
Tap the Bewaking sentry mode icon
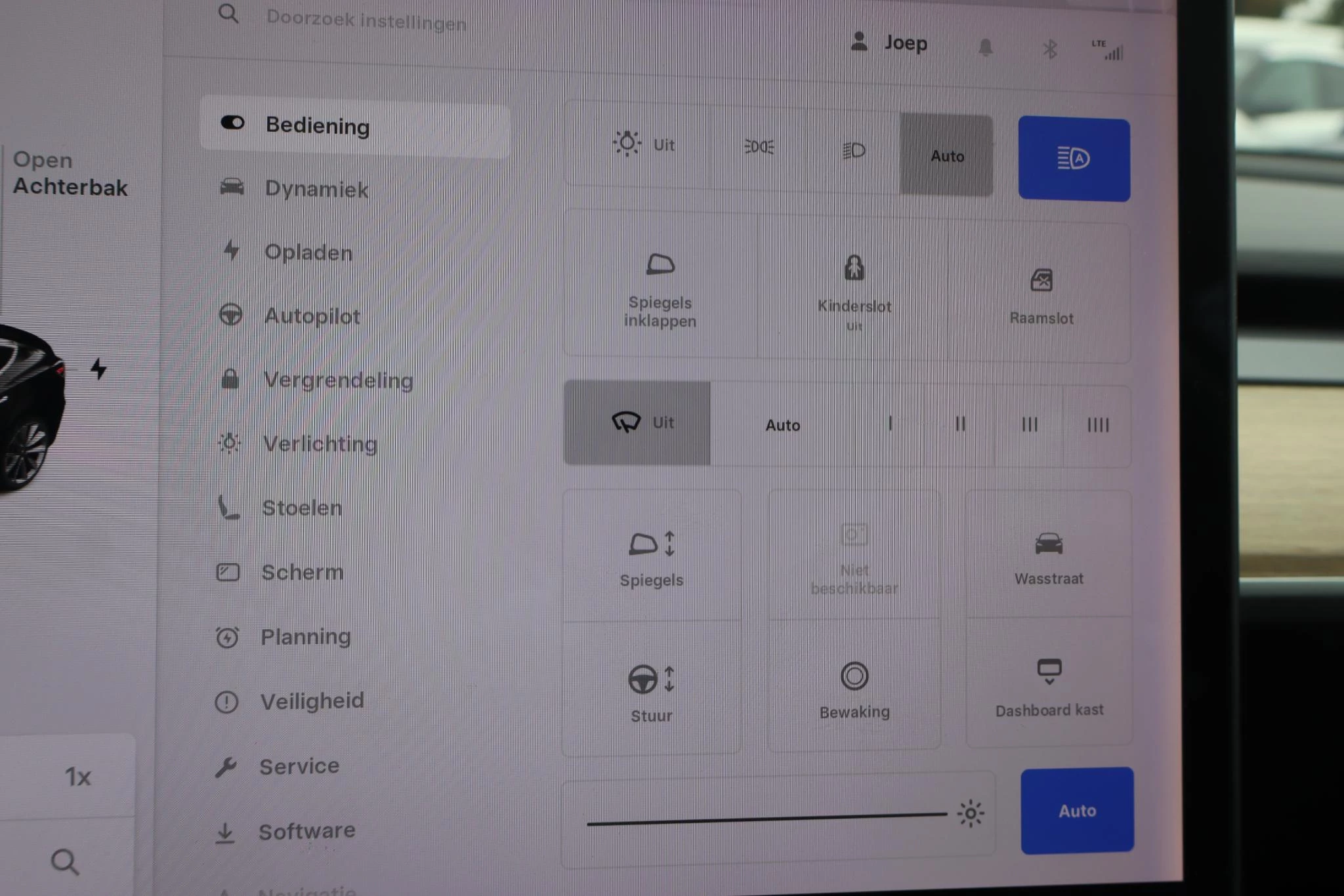[854, 676]
